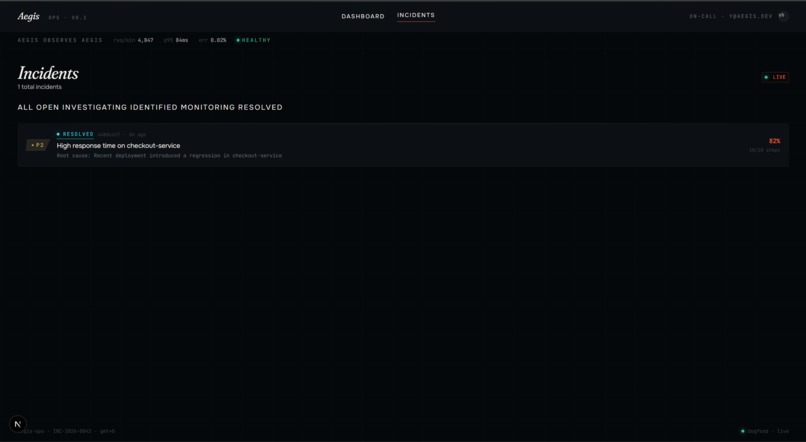Filter incidents by MONITORING
This screenshot has height=442, width=806.
[208, 107]
